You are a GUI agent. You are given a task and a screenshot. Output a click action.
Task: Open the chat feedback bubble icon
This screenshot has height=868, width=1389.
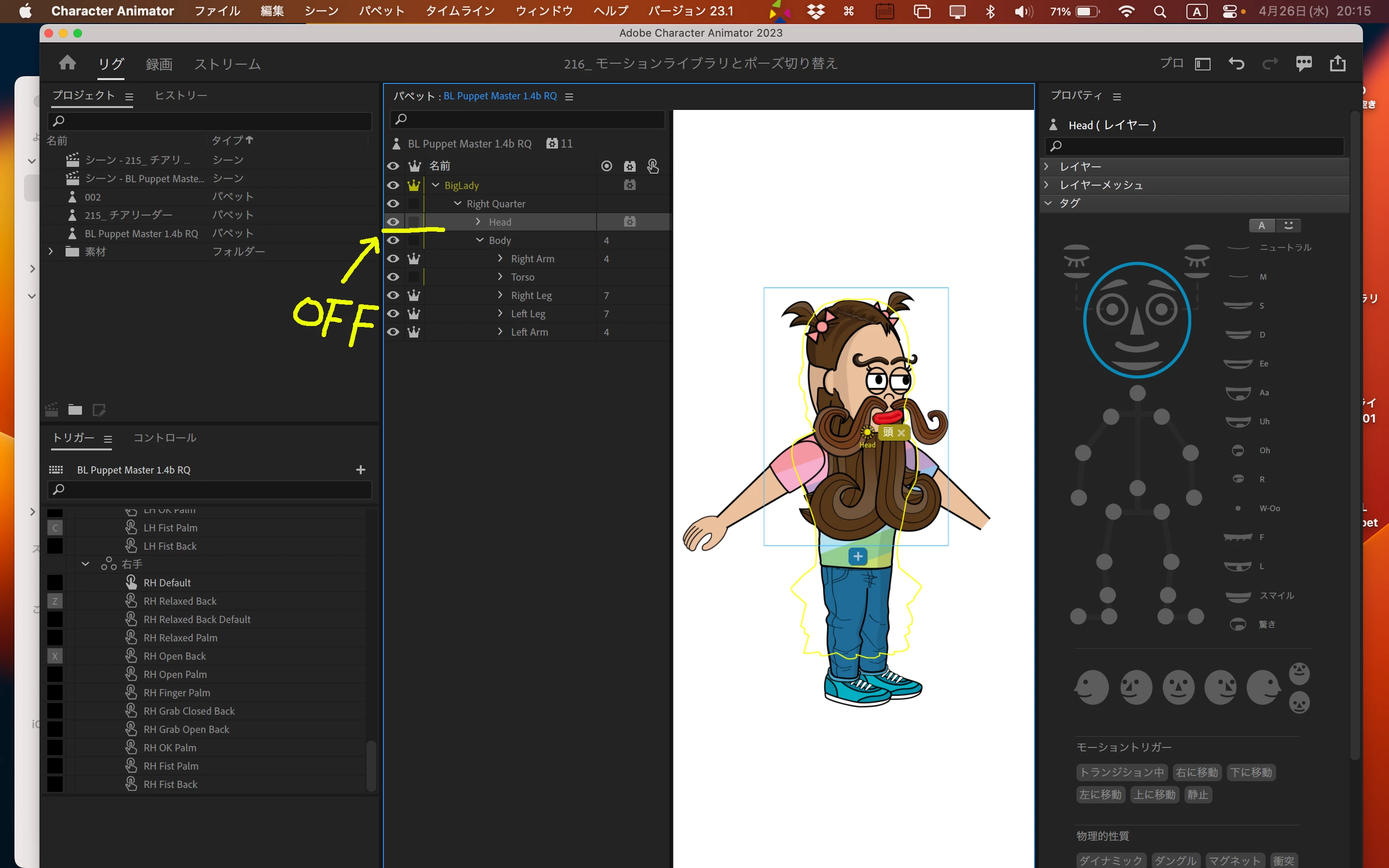1304,63
